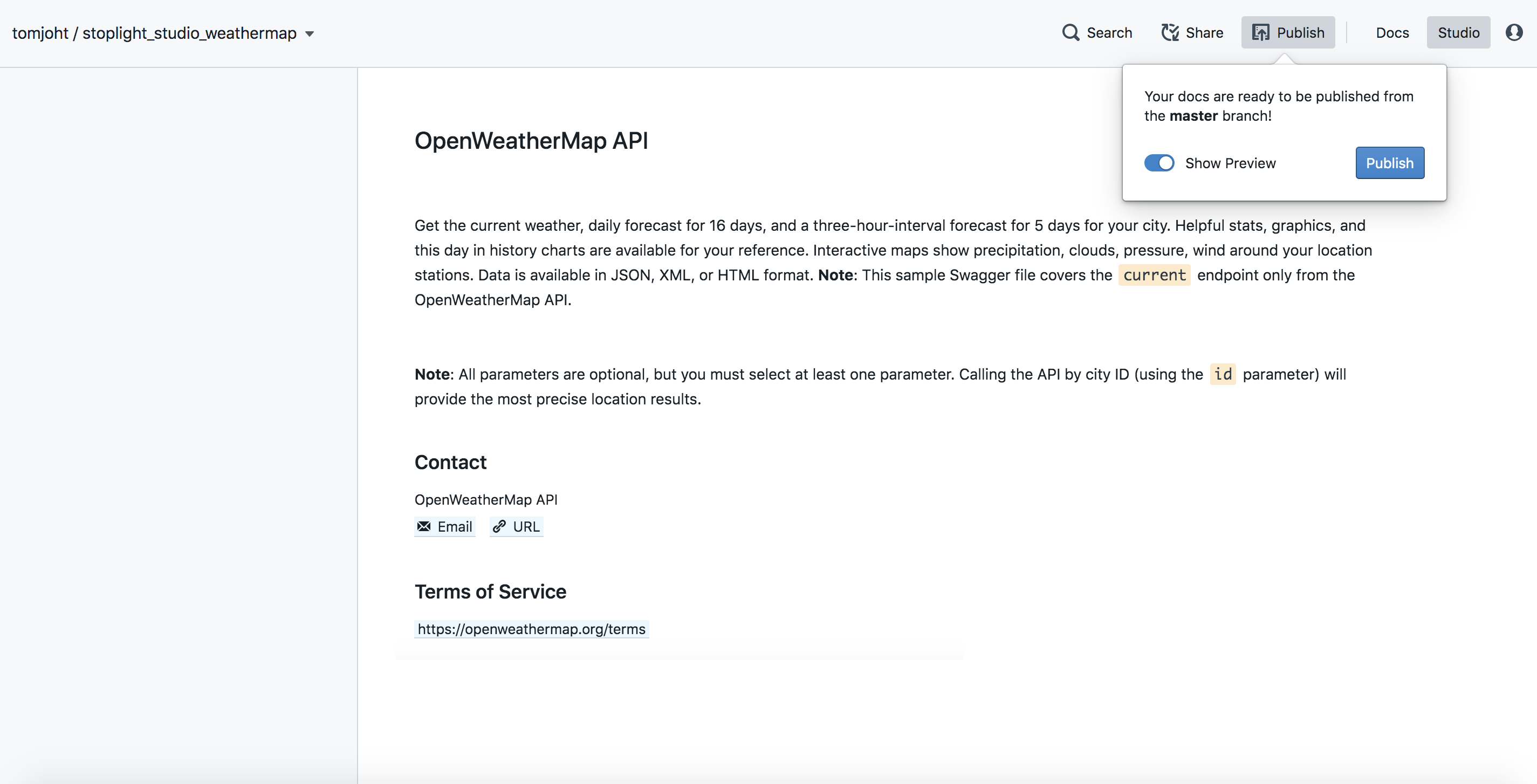Click the Contact heading
Viewport: 1537px width, 784px height.
(x=450, y=463)
